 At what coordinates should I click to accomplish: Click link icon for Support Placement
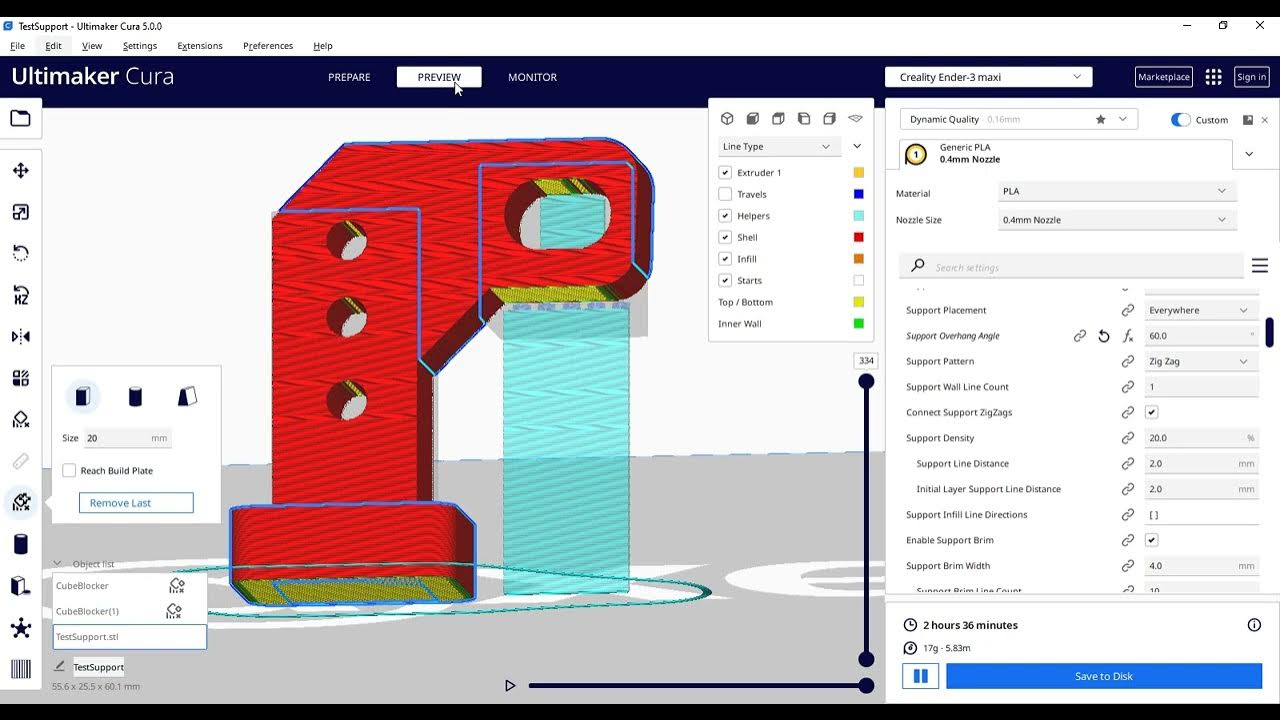(x=1127, y=310)
